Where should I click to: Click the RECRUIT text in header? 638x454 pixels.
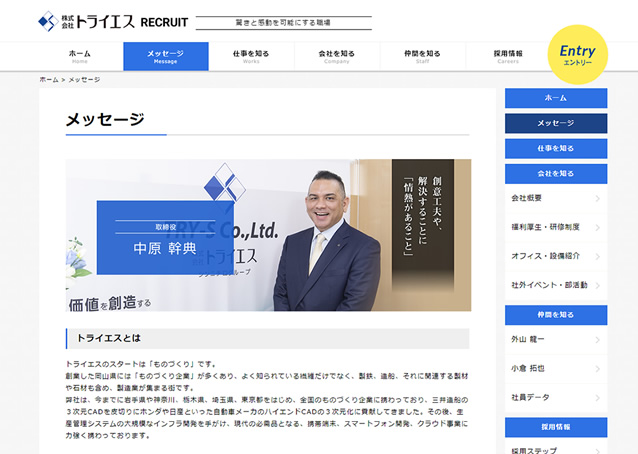point(164,22)
